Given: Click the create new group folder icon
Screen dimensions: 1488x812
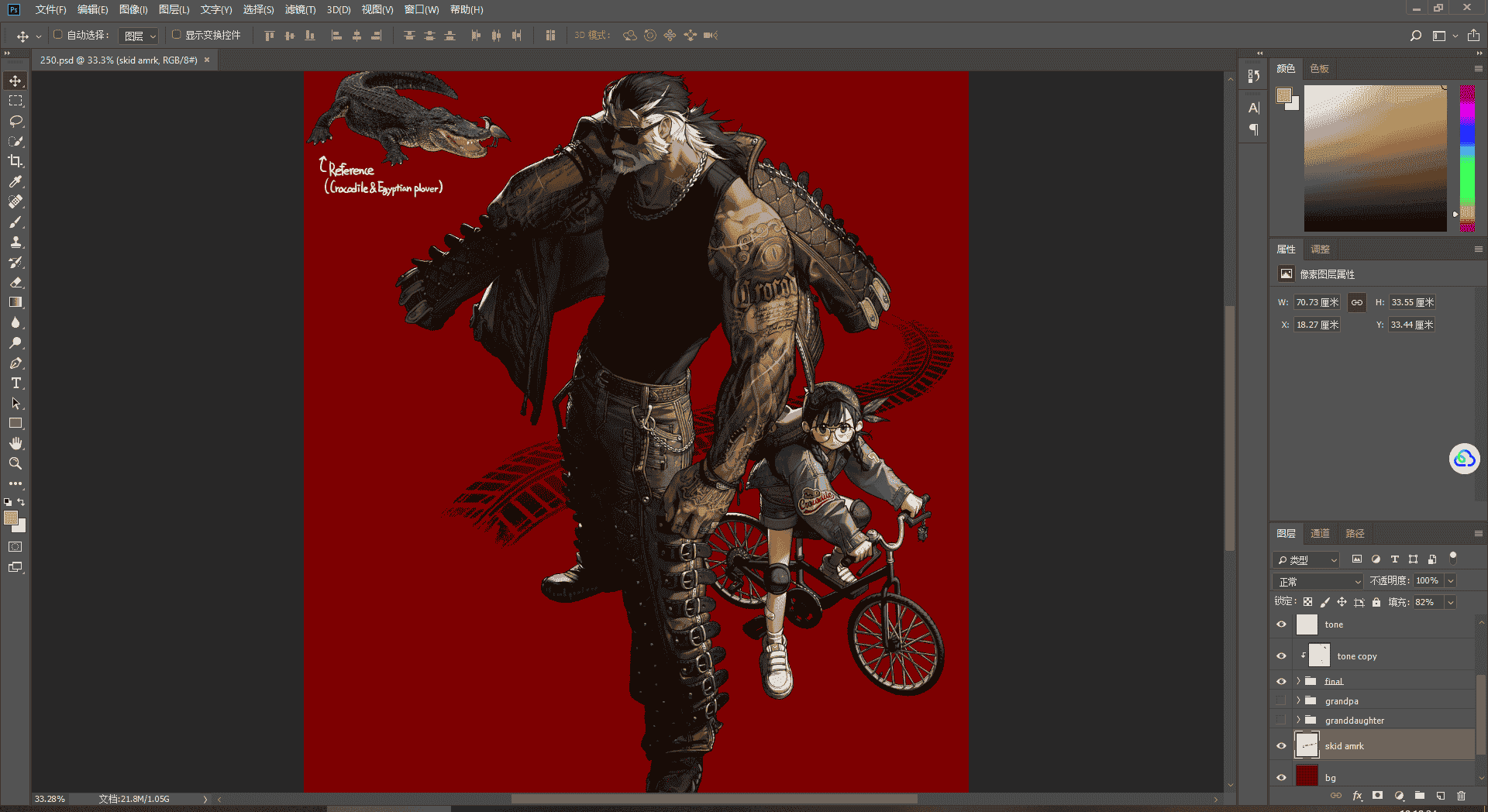Looking at the screenshot, I should point(1419,796).
